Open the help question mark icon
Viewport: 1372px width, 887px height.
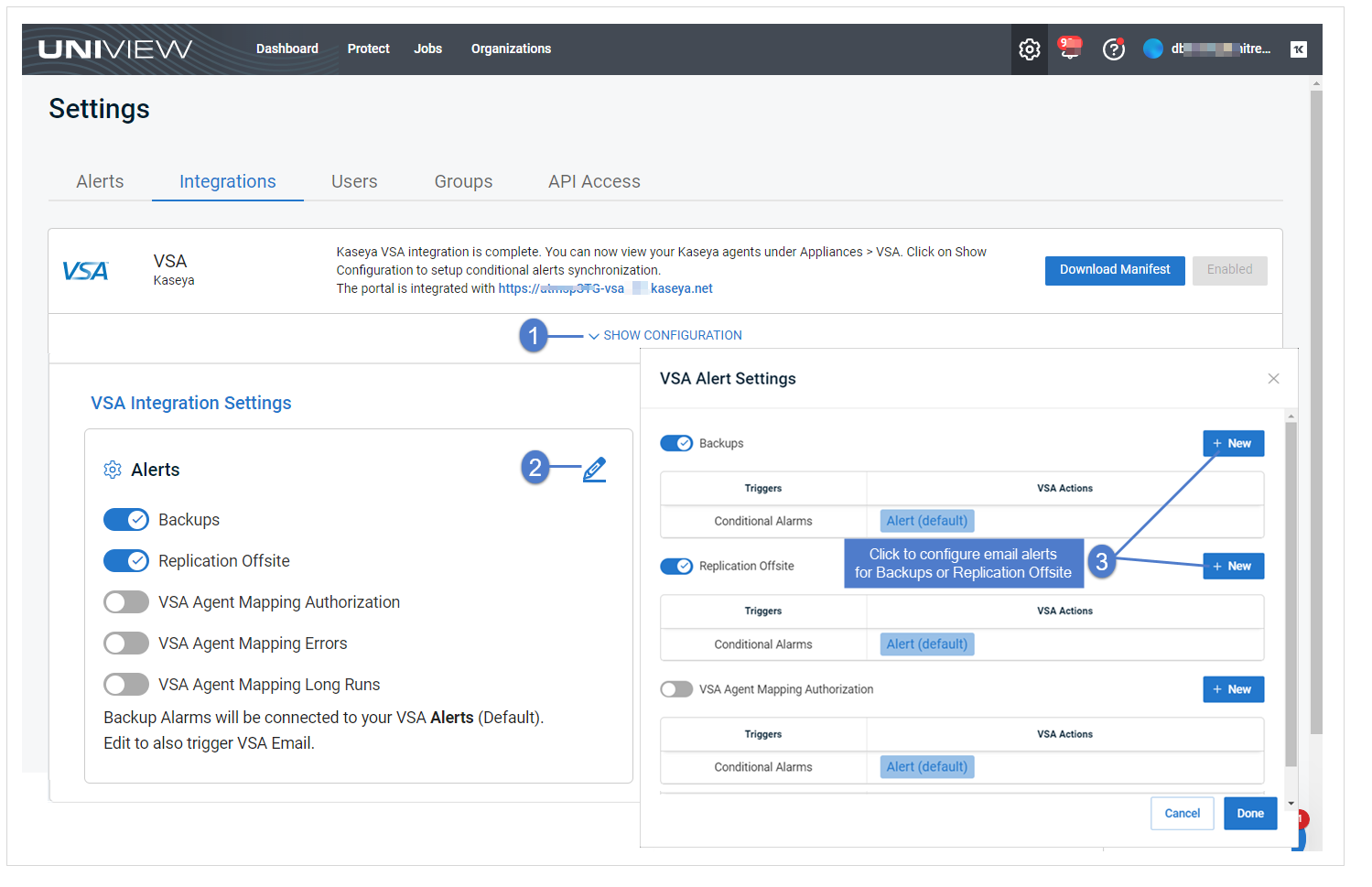1113,49
